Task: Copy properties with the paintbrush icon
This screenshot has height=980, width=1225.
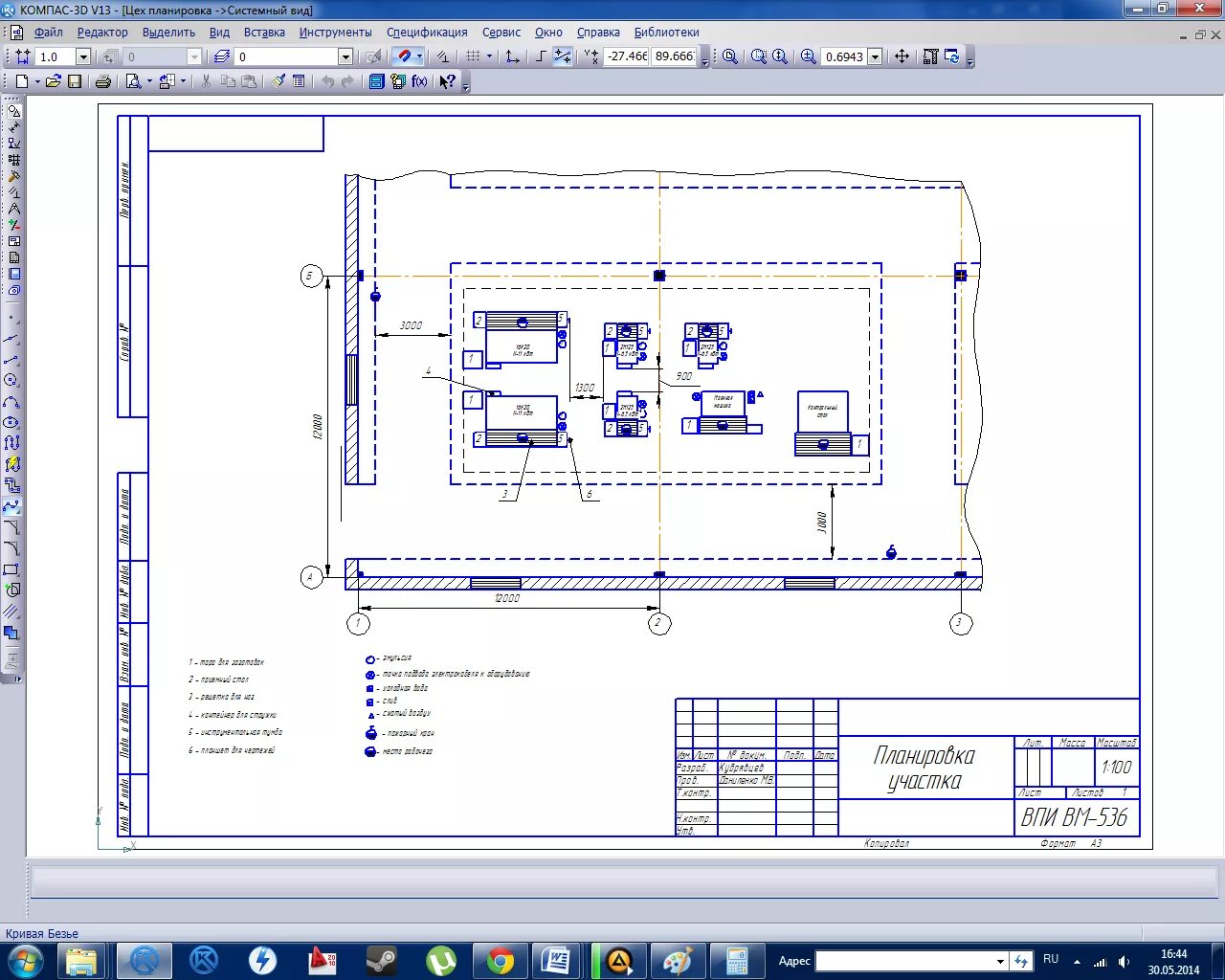Action: pos(278,82)
